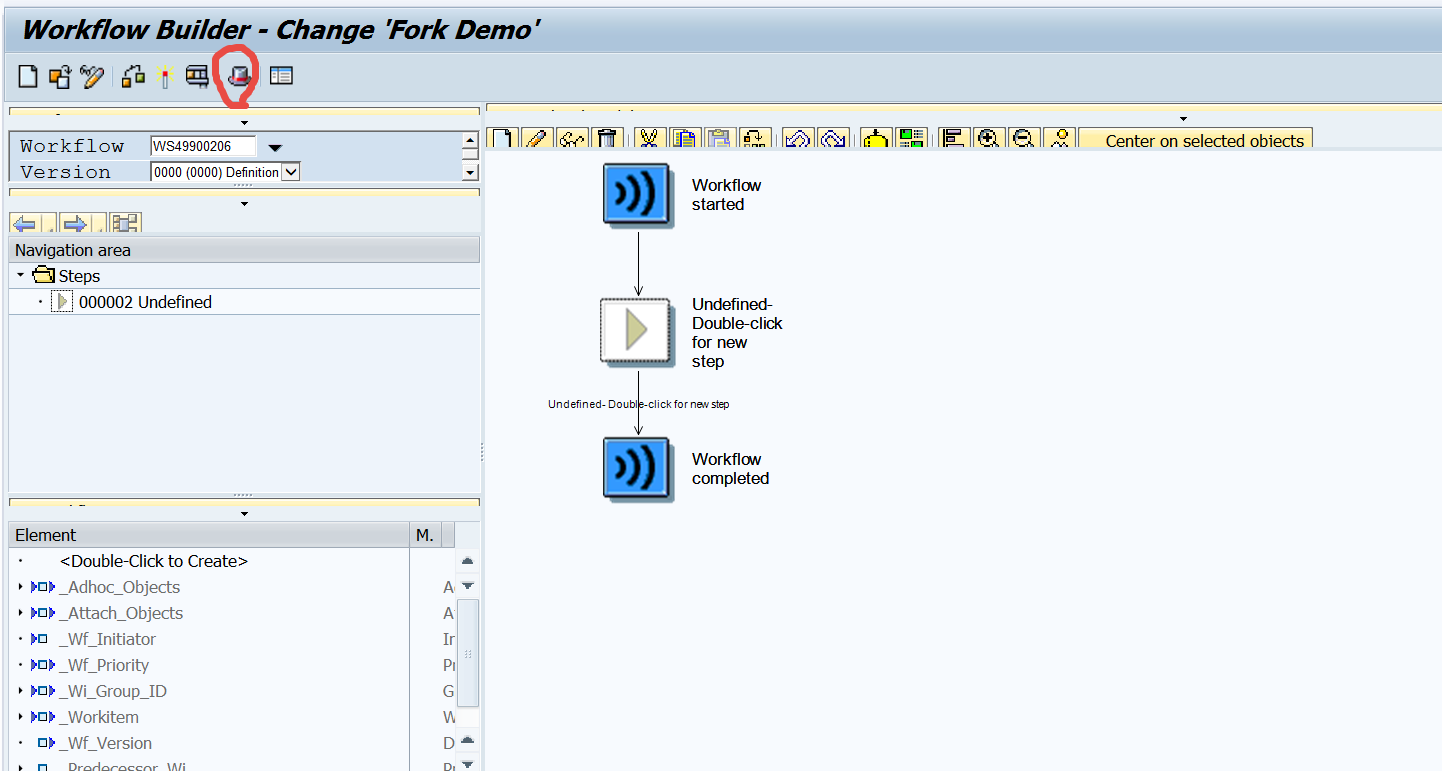Select the Workflow completed event node
The width and height of the screenshot is (1442, 771).
636,468
